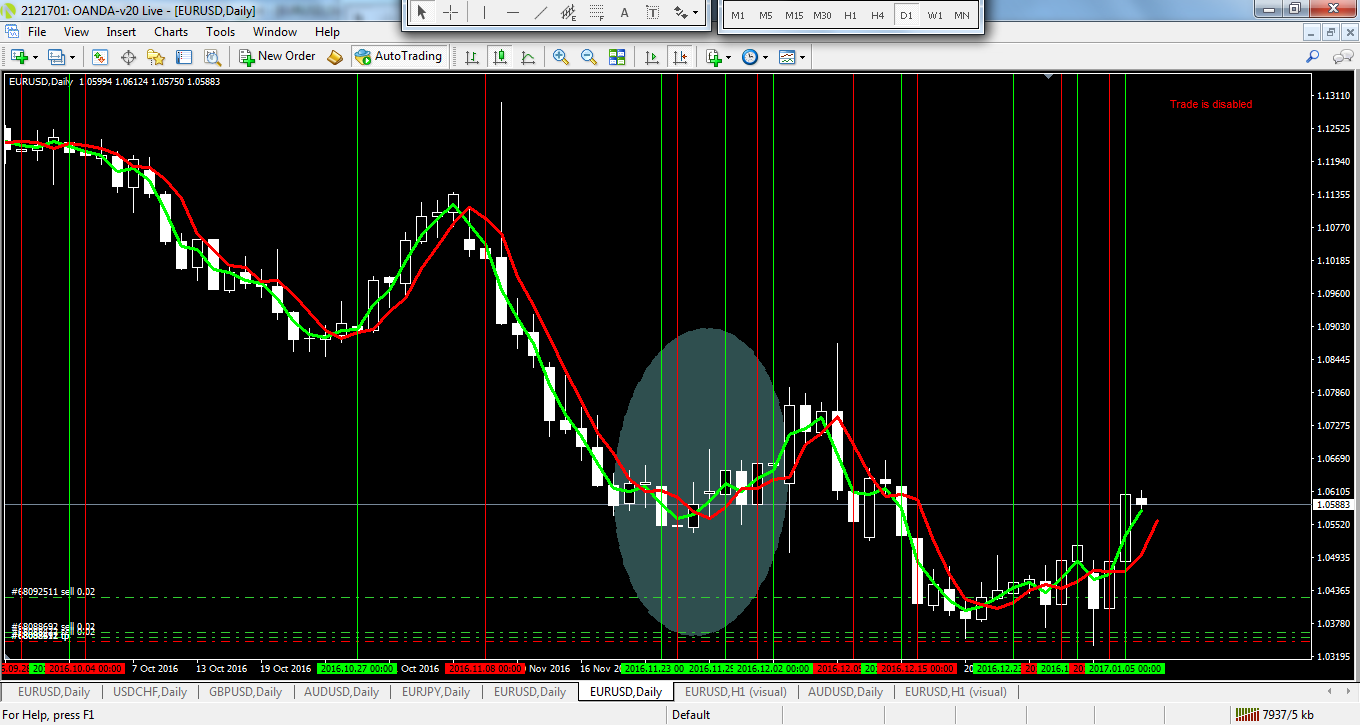
Task: Select the #68092511 sell 0.02 order line
Action: (52, 592)
